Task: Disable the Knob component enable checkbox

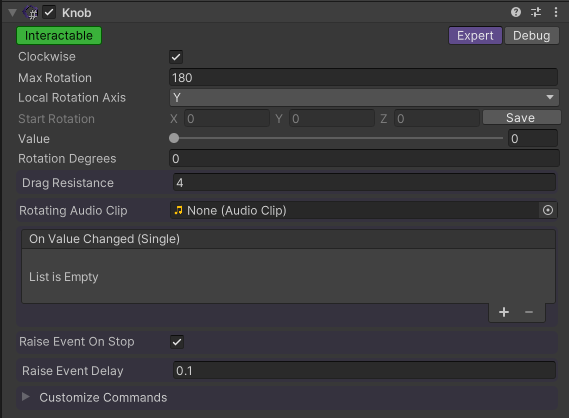Action: tap(49, 13)
